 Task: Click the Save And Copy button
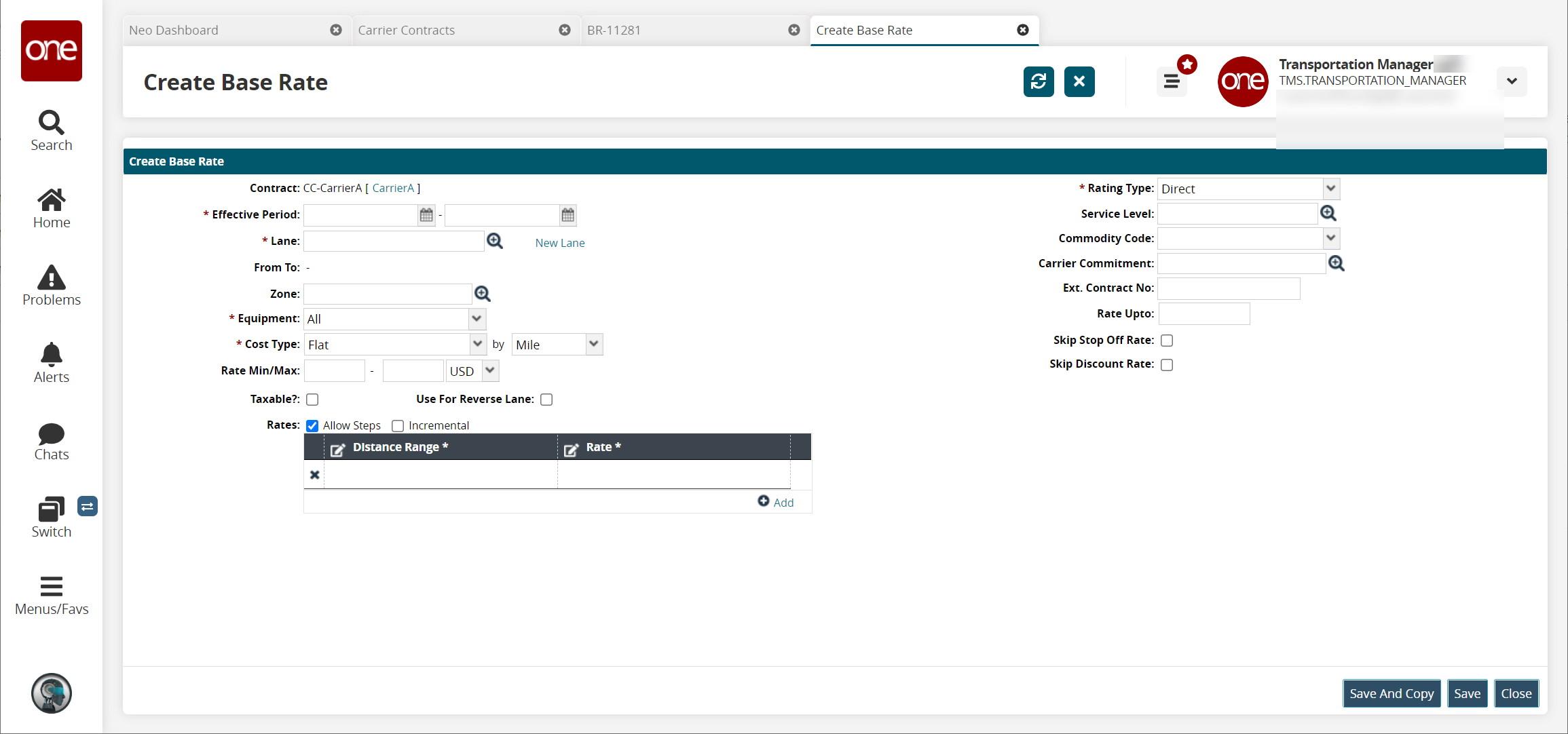[1391, 693]
